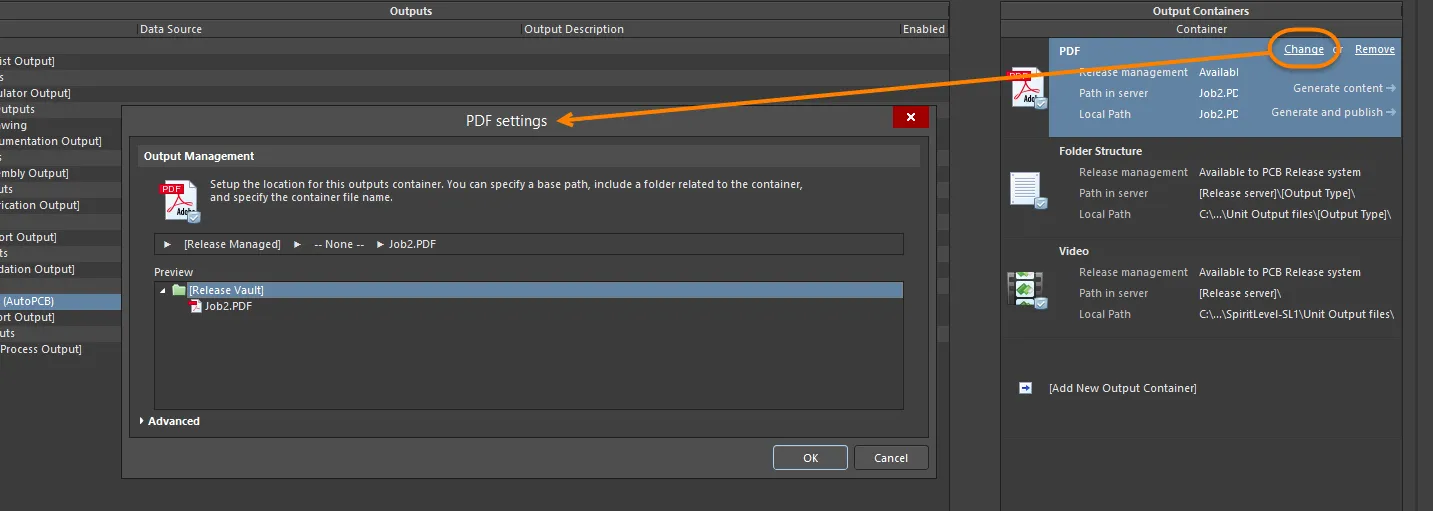Select the Folder Structure container title
Viewport: 1433px width, 511px height.
(1100, 151)
